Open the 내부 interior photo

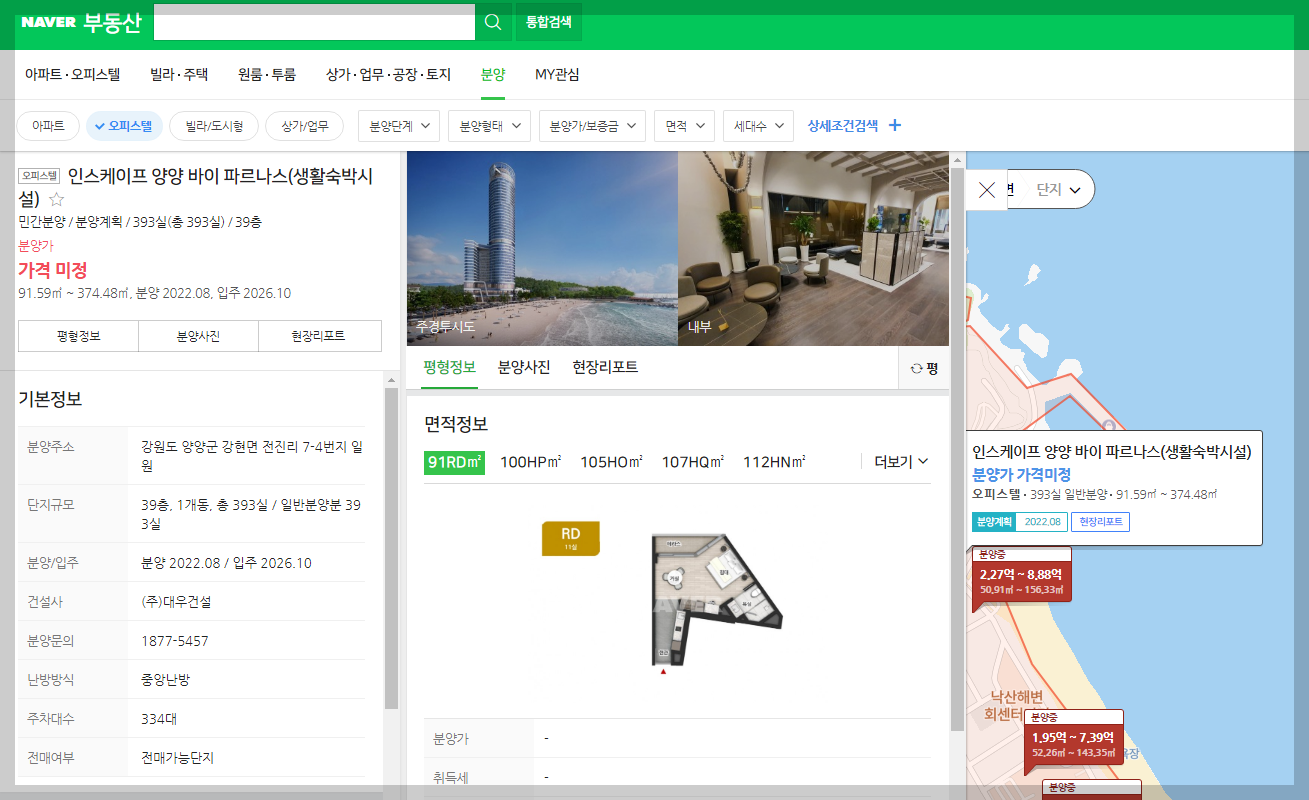point(813,248)
